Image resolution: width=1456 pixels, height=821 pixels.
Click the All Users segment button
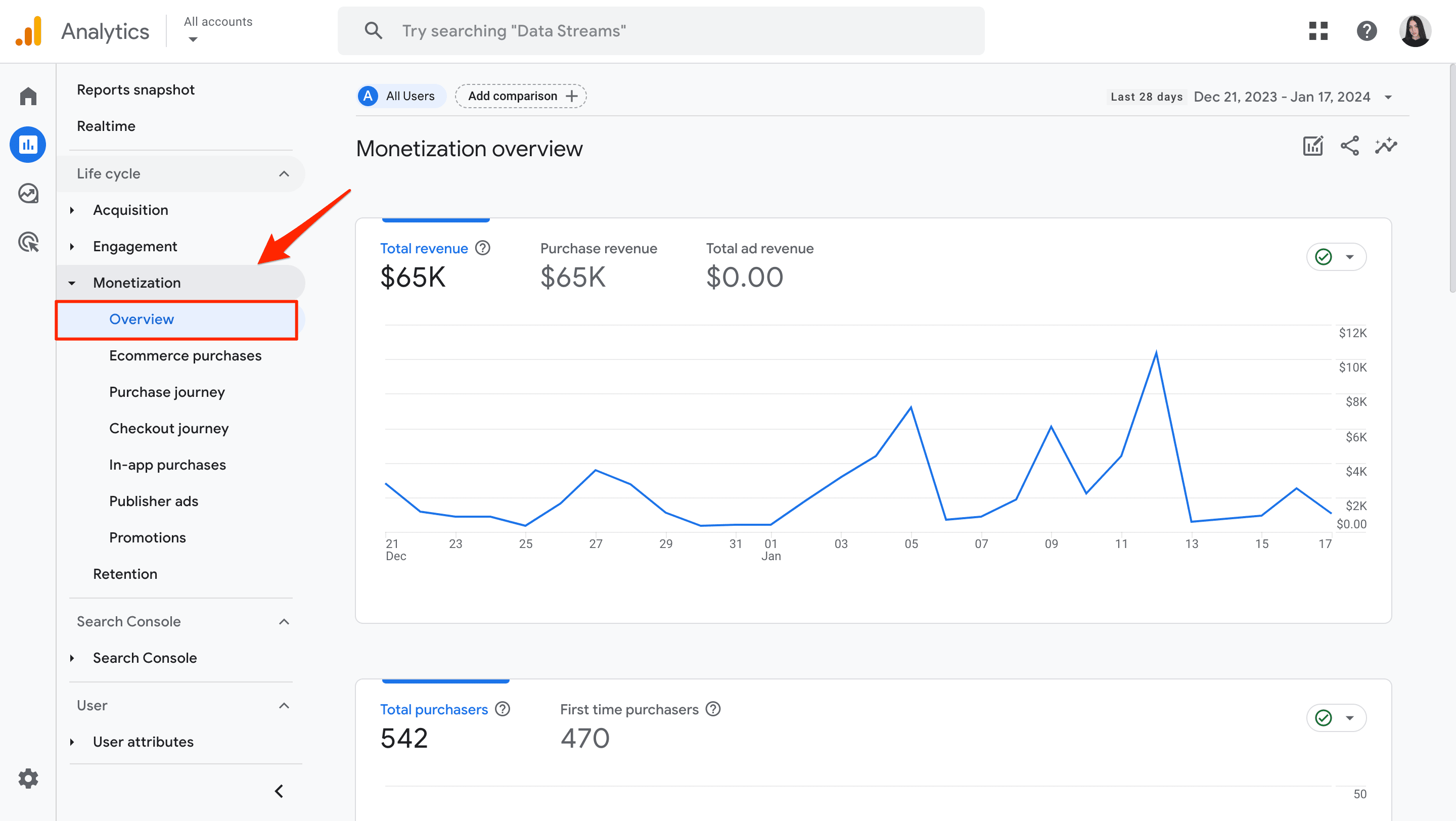399,96
